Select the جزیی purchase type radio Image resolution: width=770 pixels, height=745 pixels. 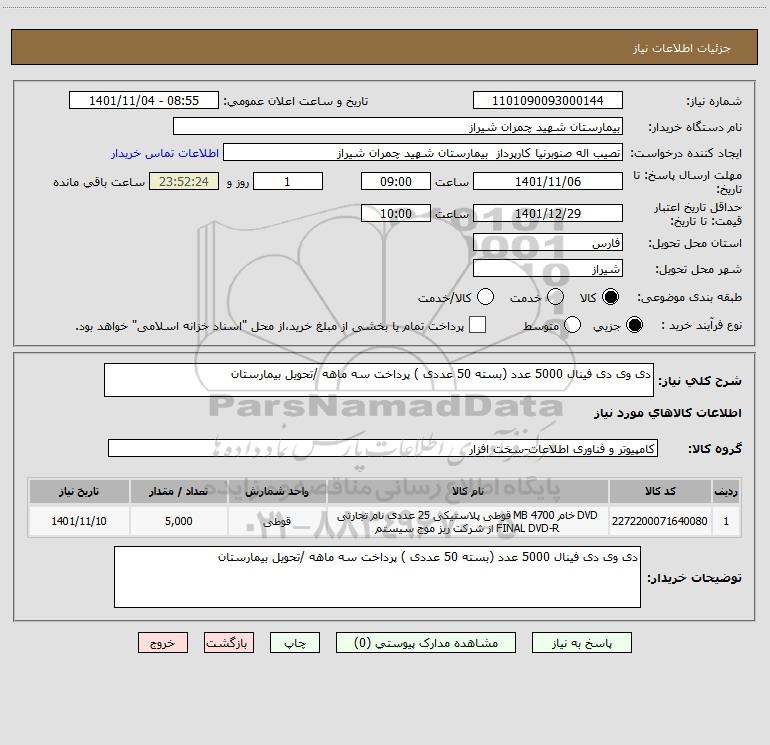pos(634,325)
